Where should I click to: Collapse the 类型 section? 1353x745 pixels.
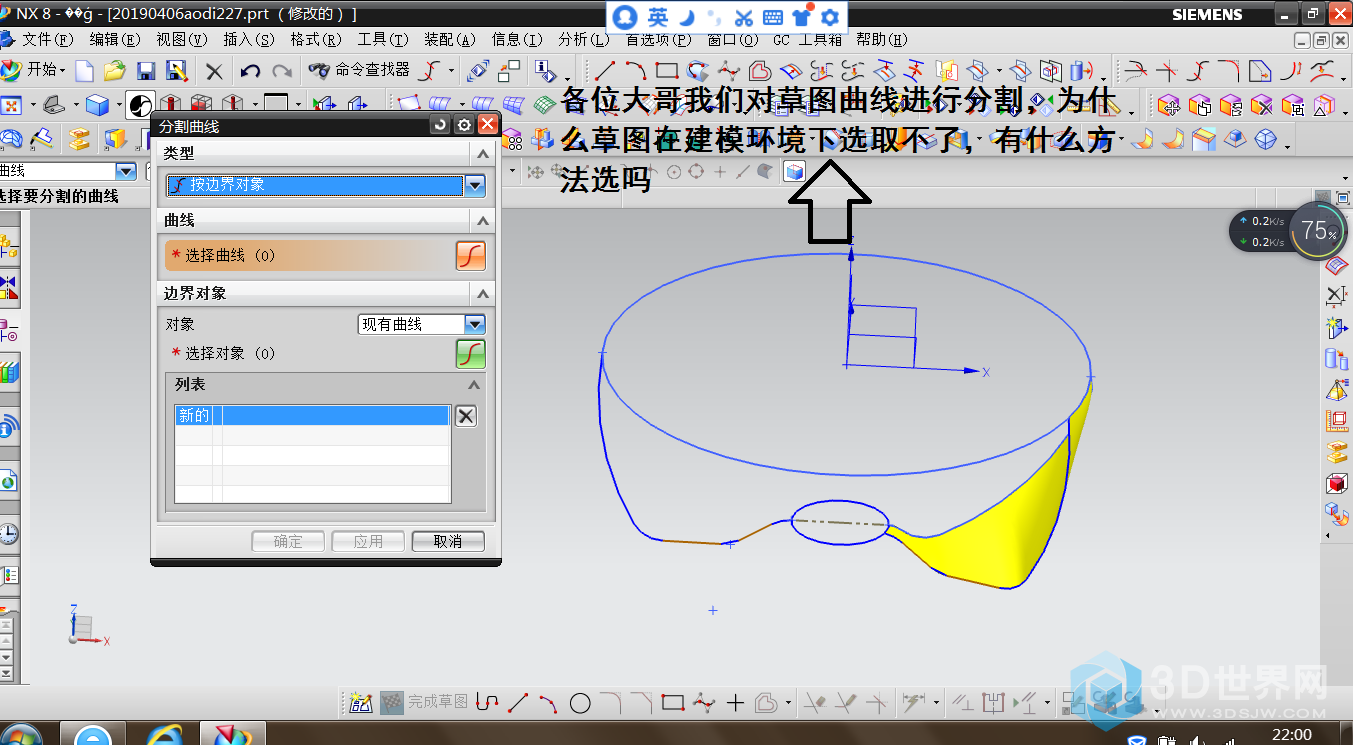[483, 153]
